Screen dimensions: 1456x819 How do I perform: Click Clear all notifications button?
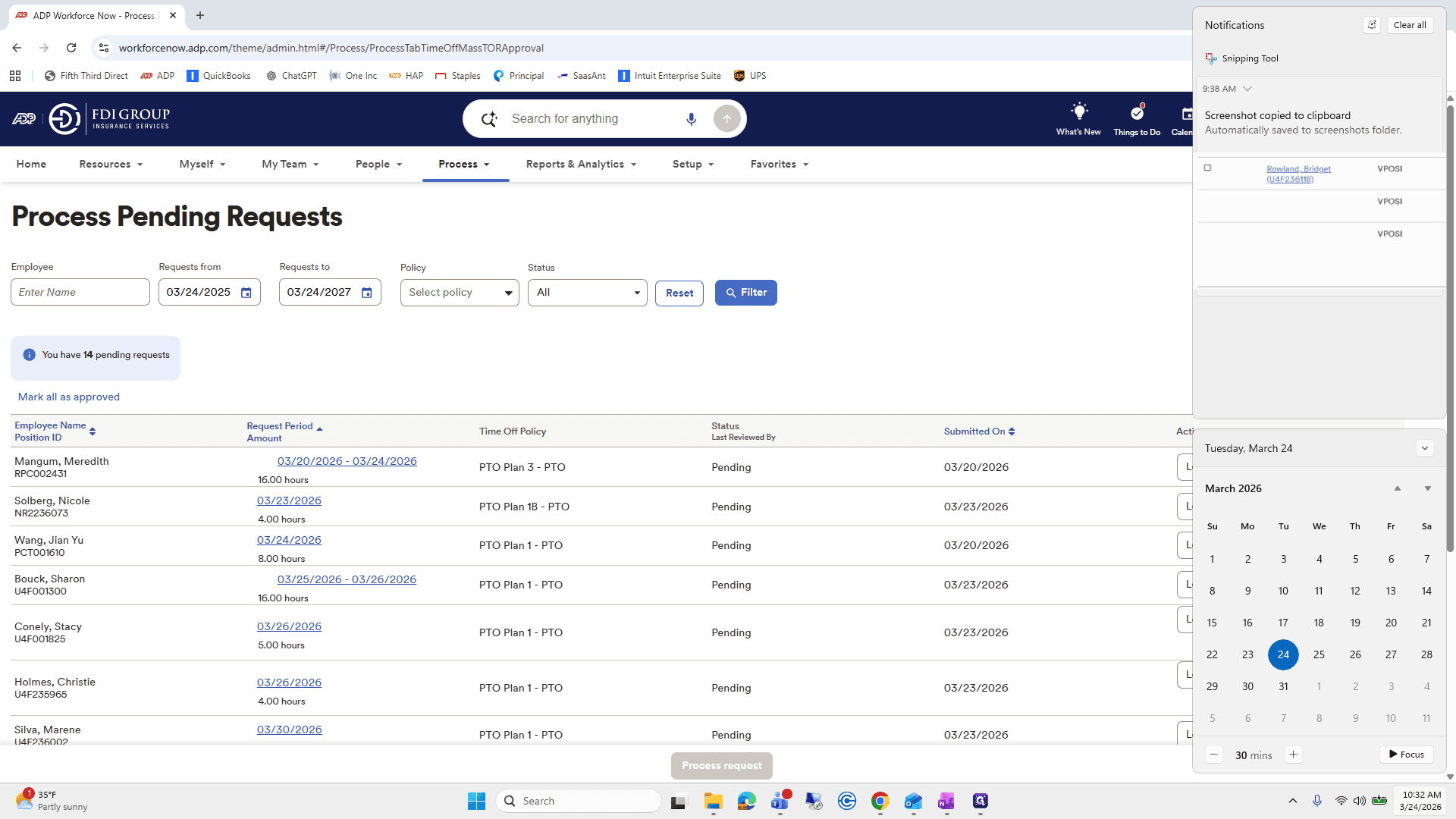(1410, 25)
